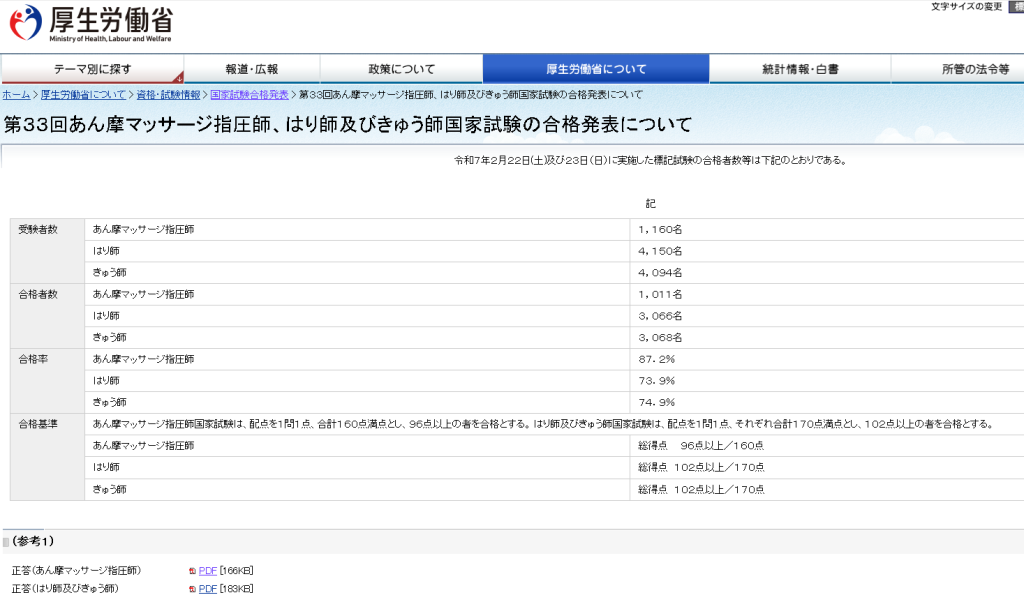The width and height of the screenshot is (1024, 602).
Task: Click the PDF icon for はり師及びきゅう師 answers
Action: tap(192, 589)
